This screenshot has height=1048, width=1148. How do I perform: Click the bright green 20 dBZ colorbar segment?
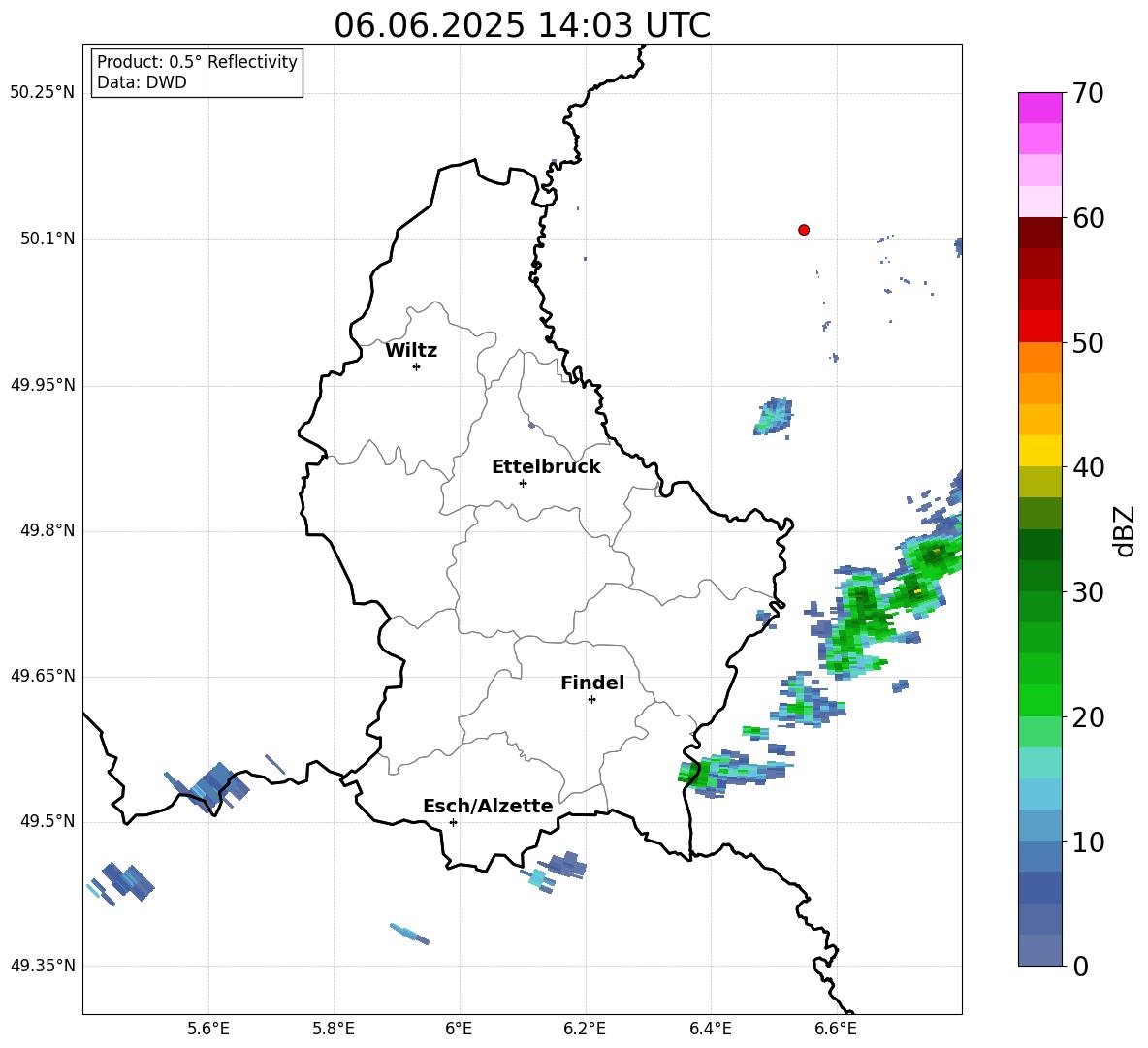coord(1039,700)
